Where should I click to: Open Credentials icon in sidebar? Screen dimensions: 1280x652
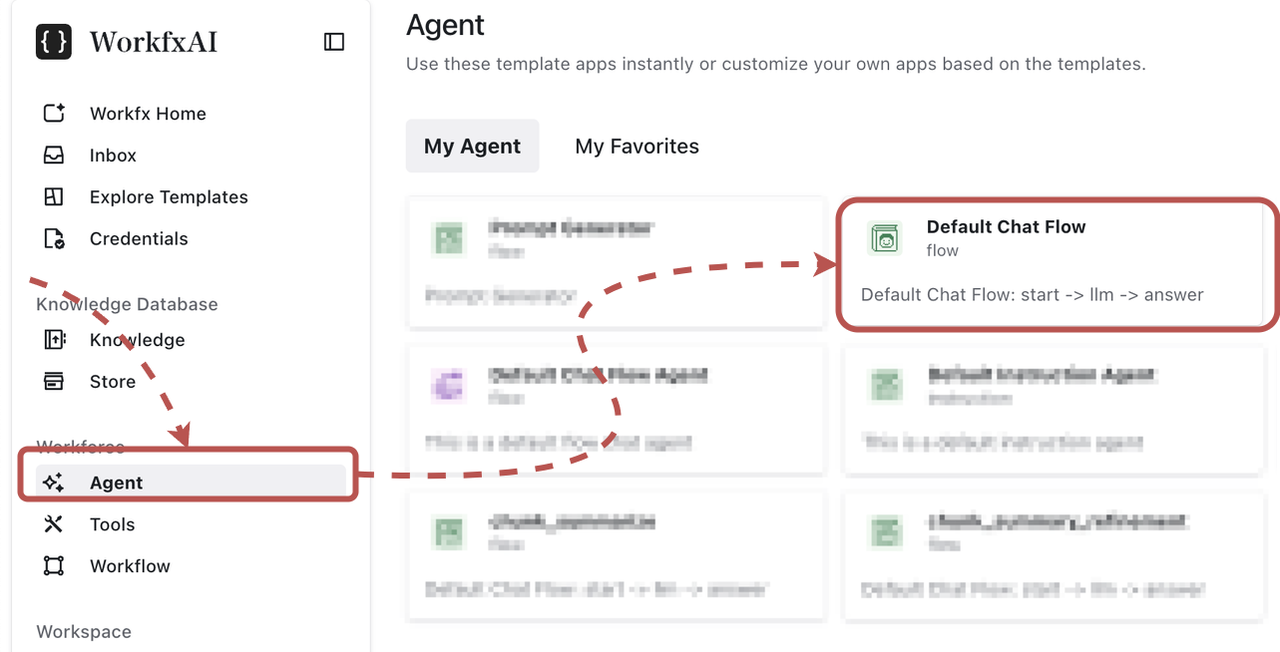[x=54, y=239]
